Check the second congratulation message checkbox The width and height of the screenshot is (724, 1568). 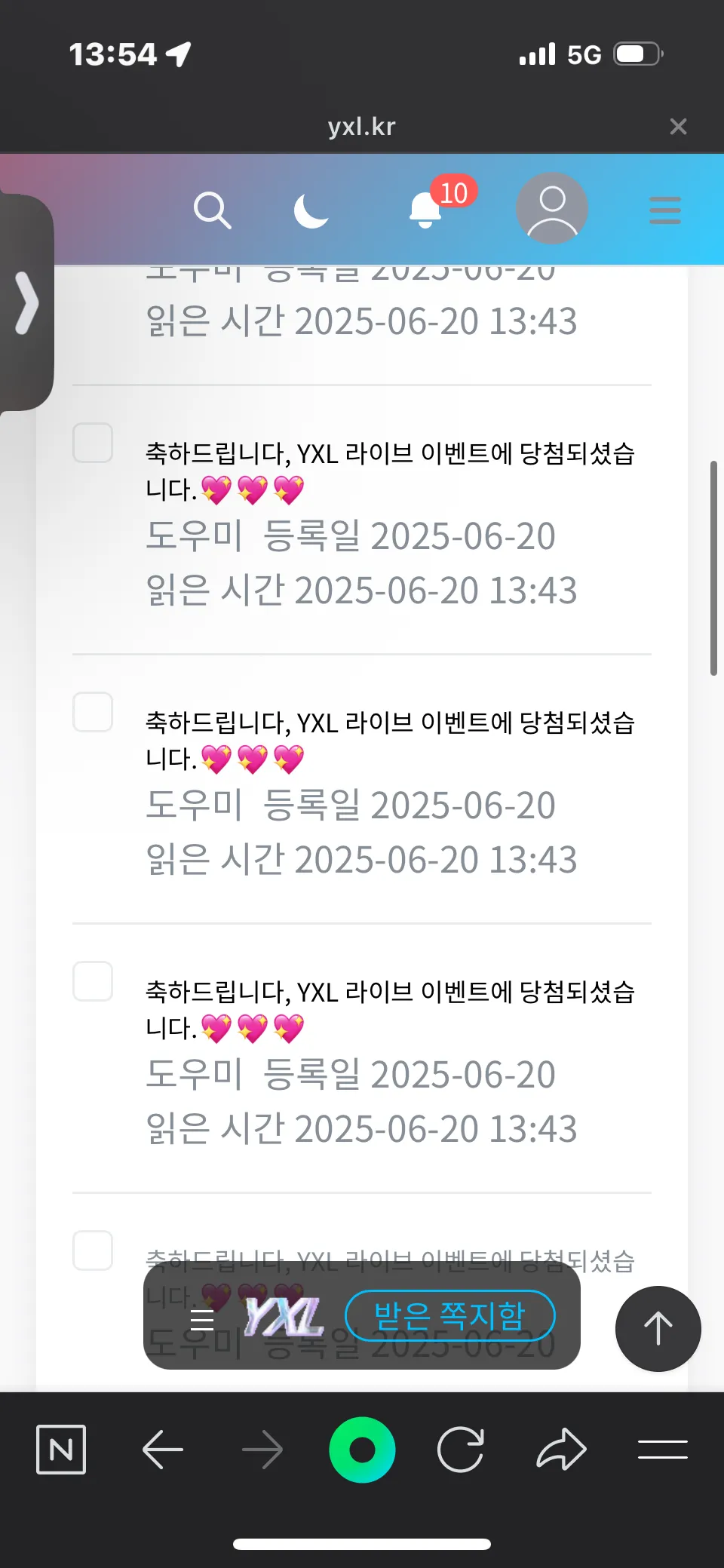[x=93, y=712]
